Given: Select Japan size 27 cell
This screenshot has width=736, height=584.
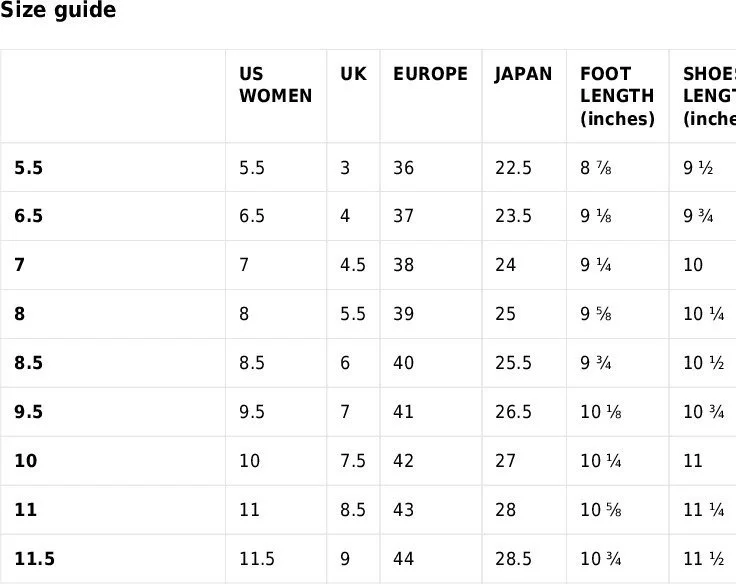Looking at the screenshot, I should point(505,461).
